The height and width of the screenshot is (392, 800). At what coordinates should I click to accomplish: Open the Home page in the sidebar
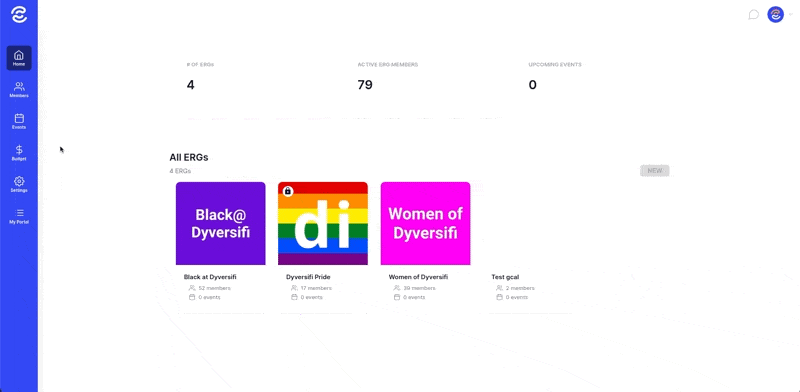click(x=19, y=58)
